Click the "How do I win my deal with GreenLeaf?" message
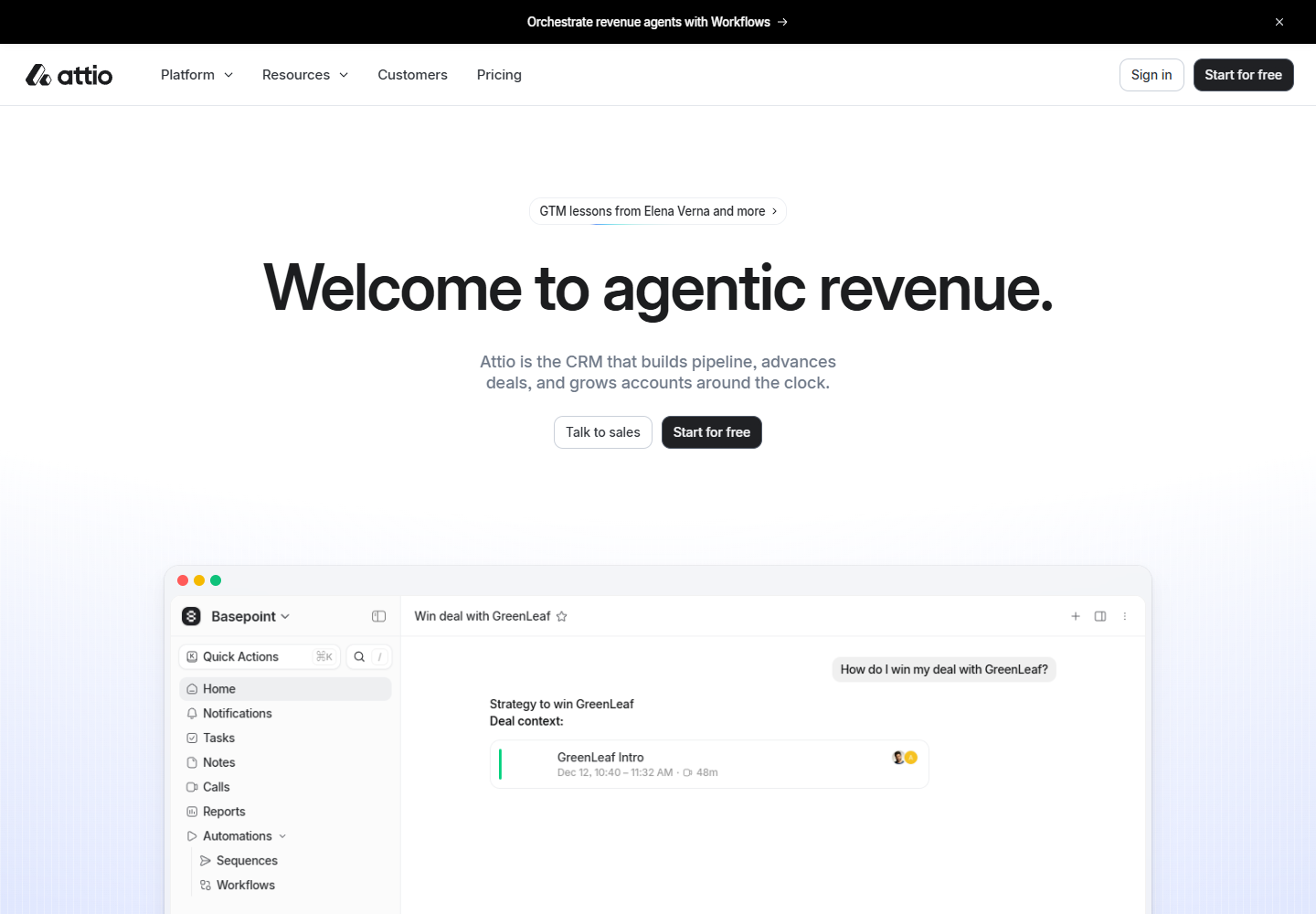Viewport: 1316px width, 914px height. (944, 670)
